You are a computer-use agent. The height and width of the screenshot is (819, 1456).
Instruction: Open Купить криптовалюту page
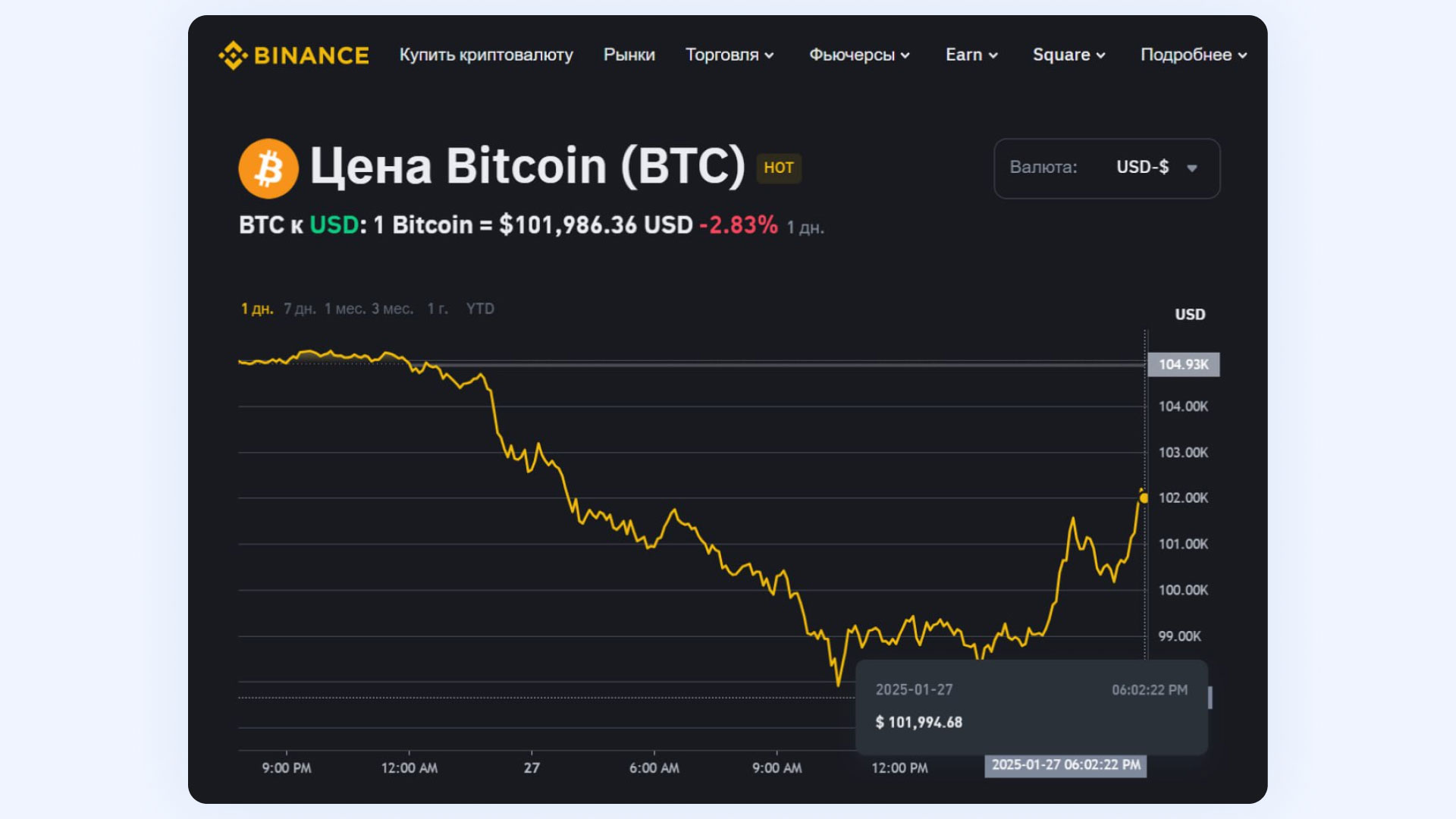[x=486, y=55]
